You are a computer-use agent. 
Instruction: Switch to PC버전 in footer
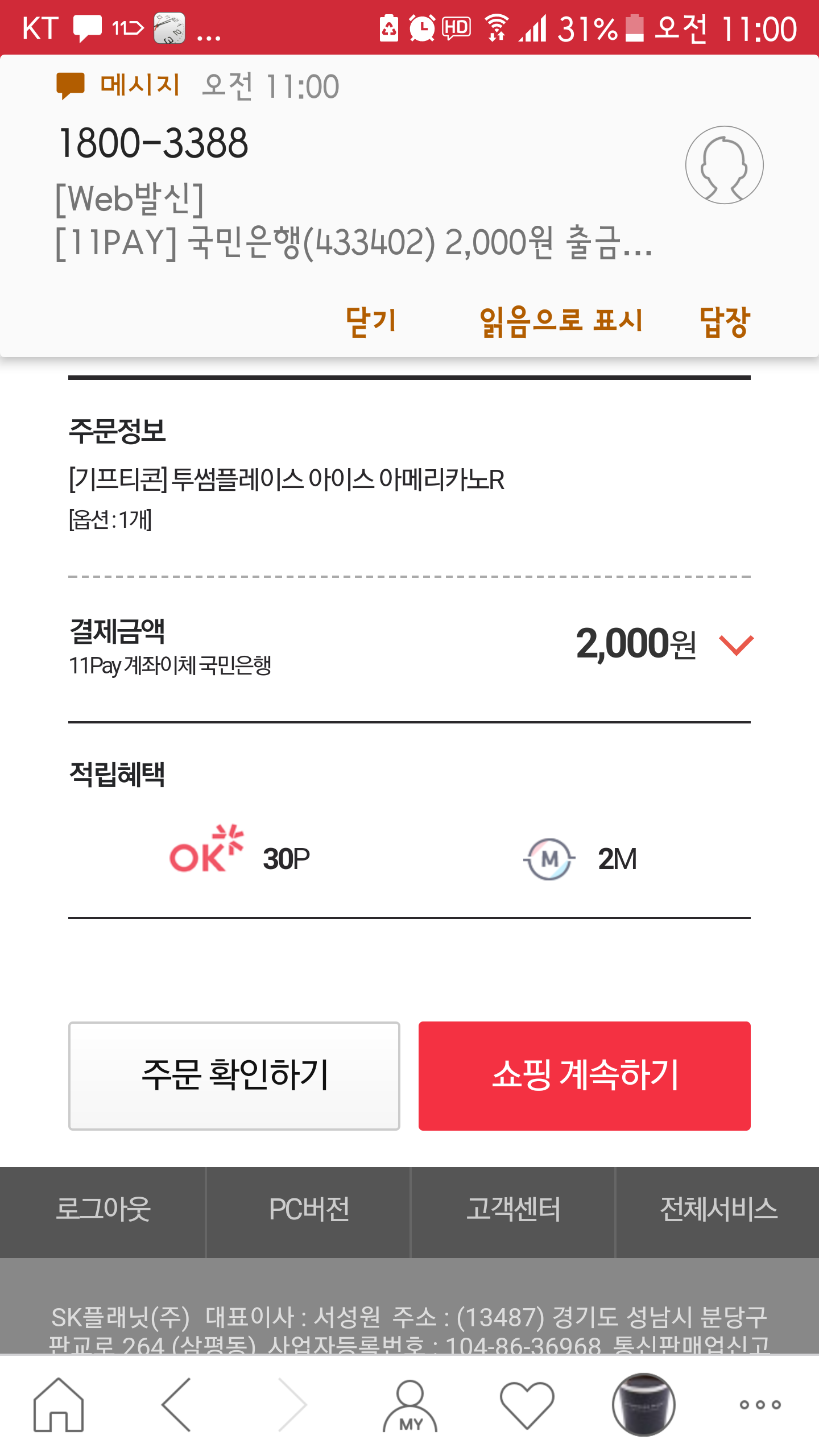click(x=308, y=1209)
